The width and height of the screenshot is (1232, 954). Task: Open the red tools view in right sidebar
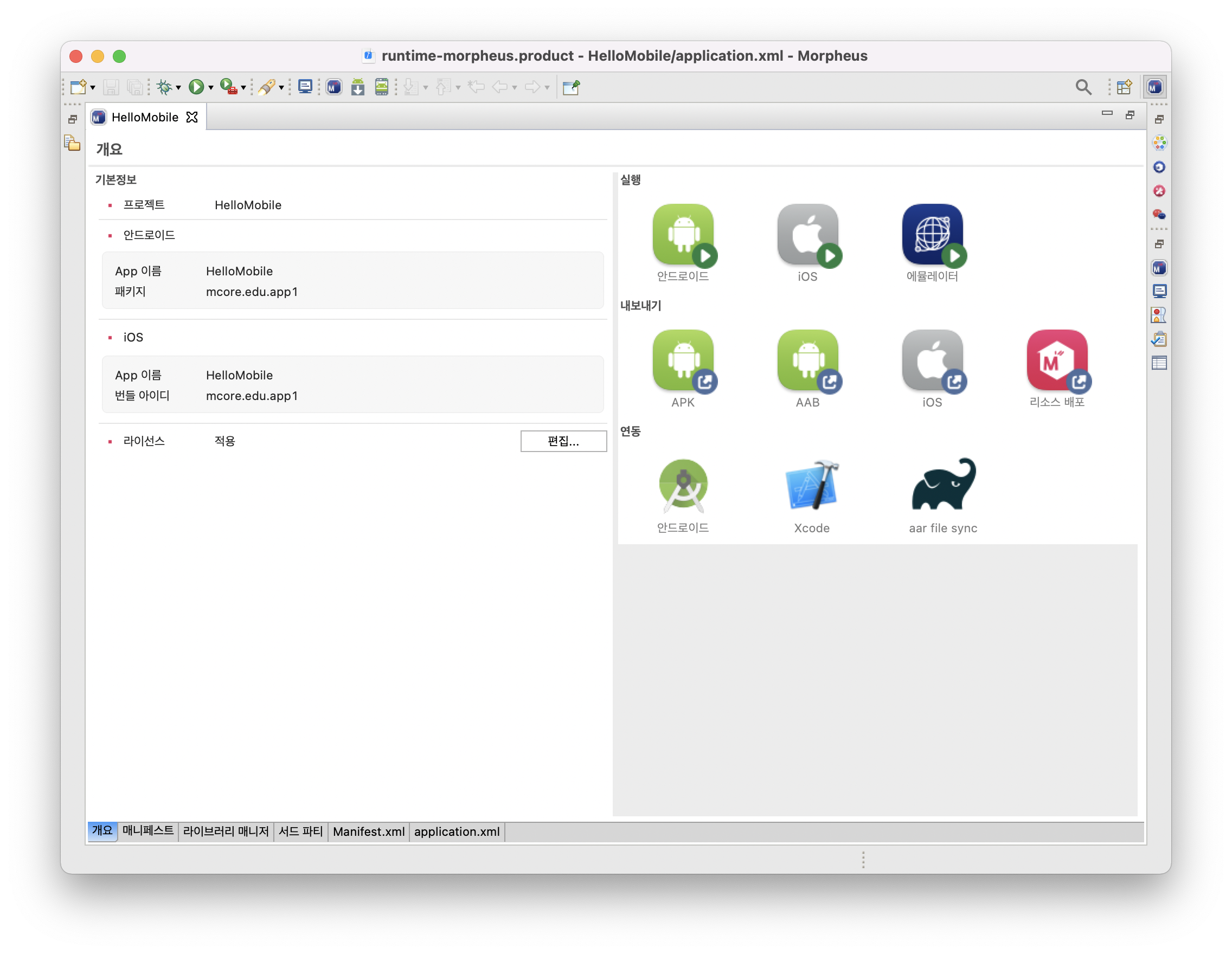1159,191
